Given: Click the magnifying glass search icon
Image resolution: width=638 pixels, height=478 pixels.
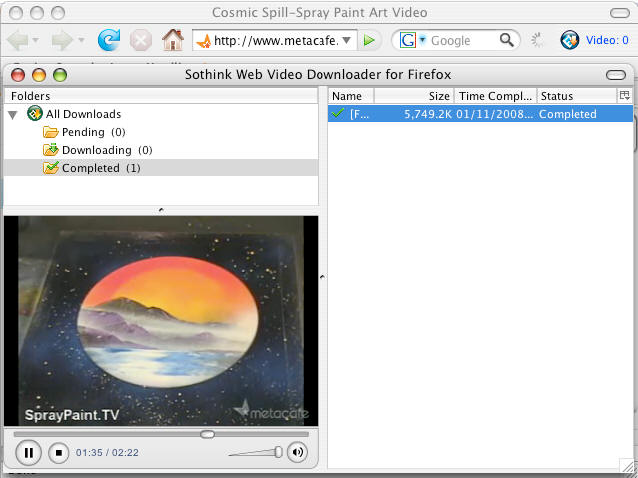Looking at the screenshot, I should (x=507, y=40).
